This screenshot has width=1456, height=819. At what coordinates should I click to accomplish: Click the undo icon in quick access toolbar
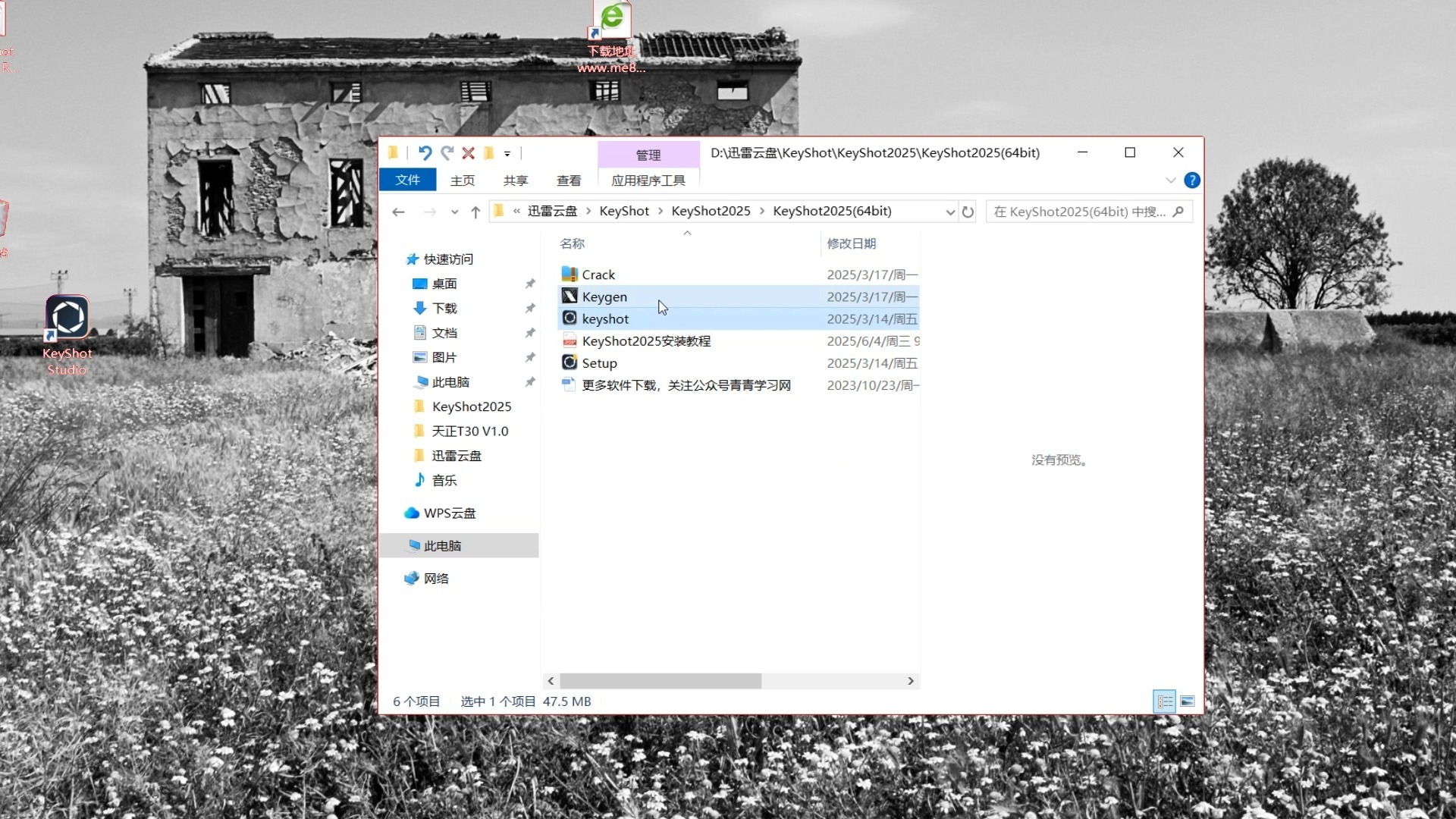click(x=425, y=153)
